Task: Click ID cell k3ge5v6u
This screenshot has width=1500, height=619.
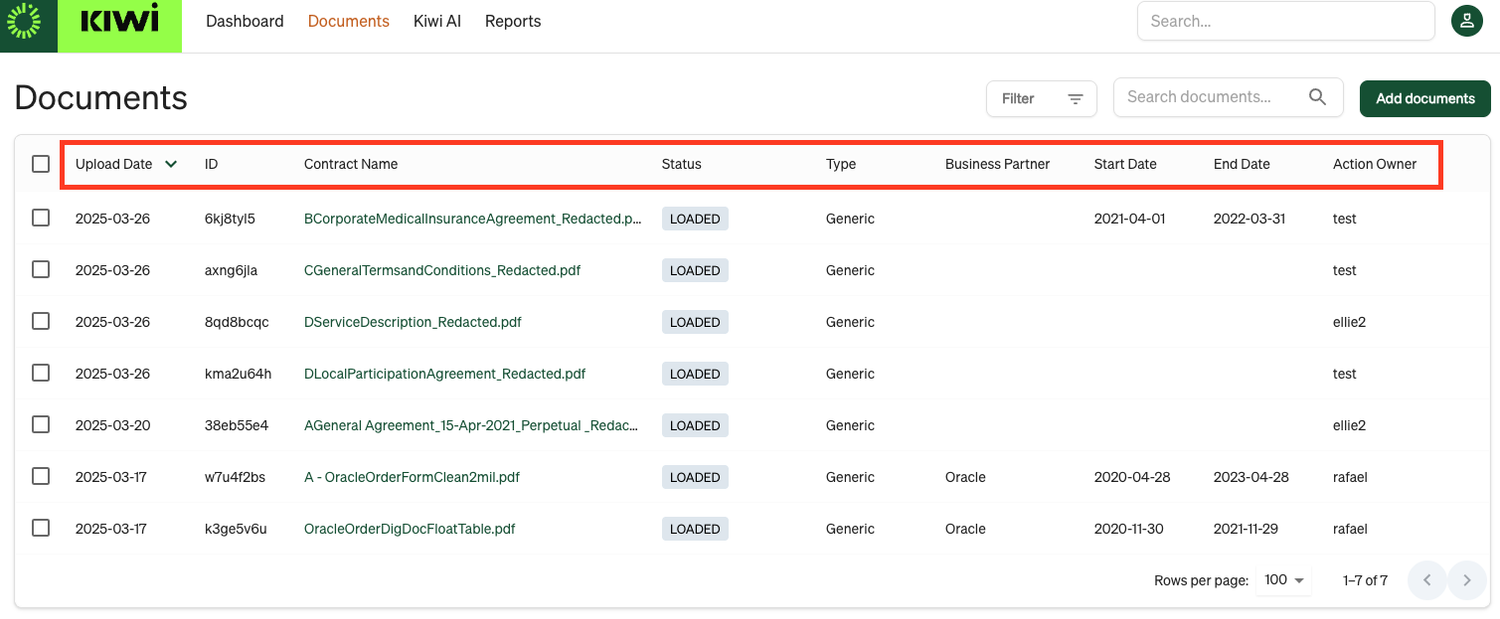Action: click(x=235, y=529)
